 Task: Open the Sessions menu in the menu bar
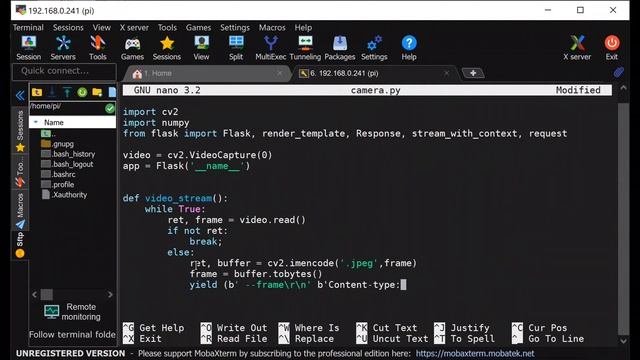[68, 27]
